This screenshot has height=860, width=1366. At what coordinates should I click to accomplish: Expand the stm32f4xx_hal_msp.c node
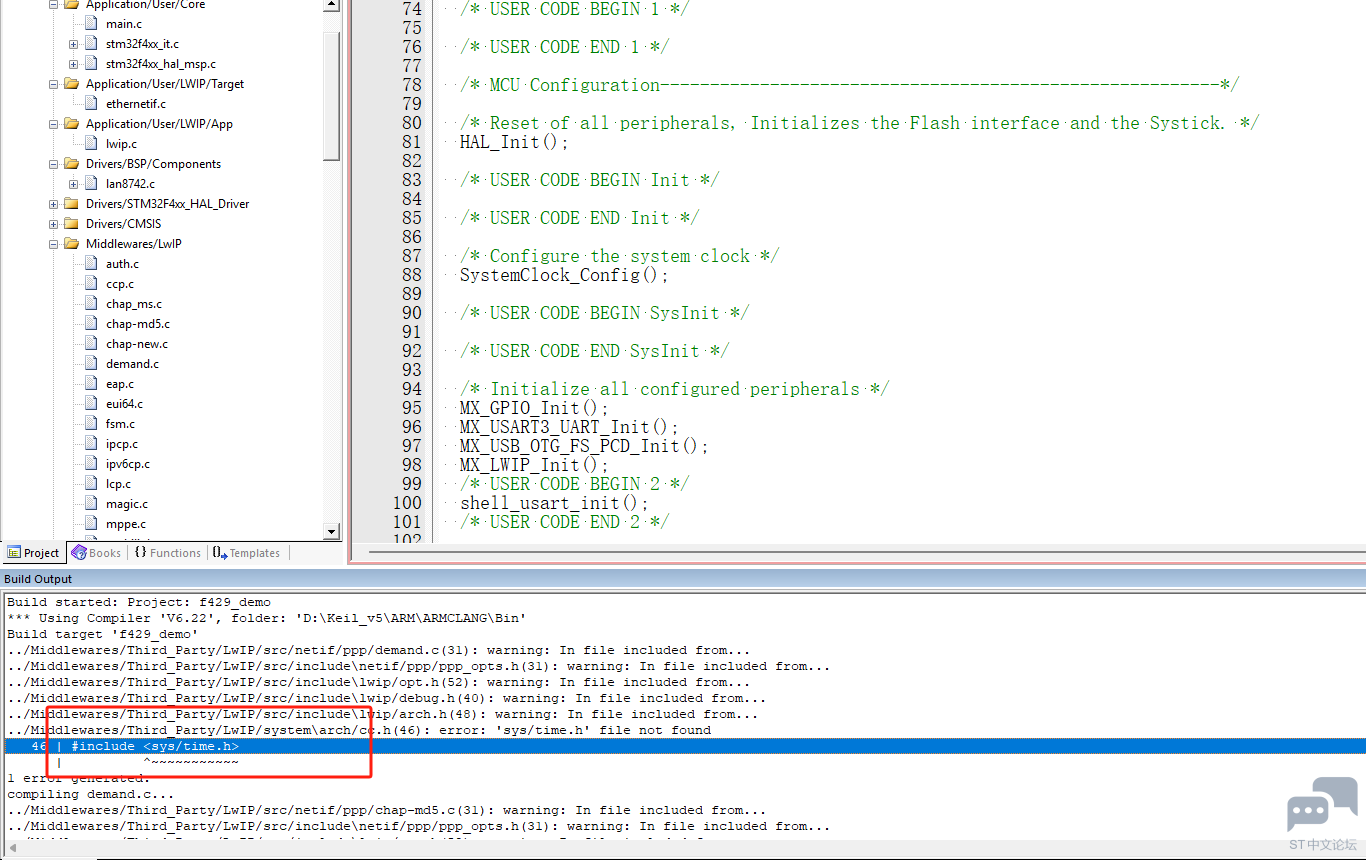tap(73, 64)
